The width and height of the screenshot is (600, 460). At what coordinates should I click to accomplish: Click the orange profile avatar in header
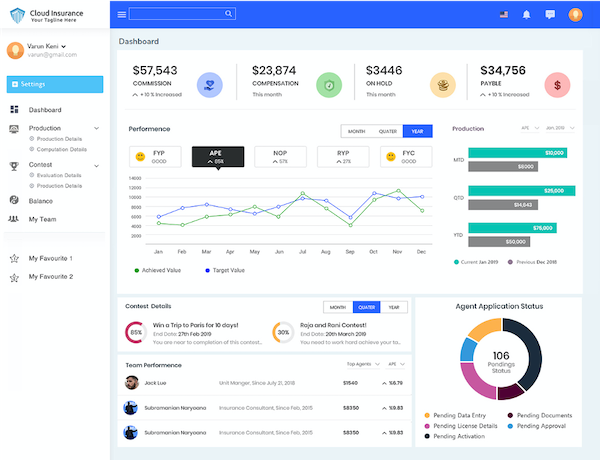575,14
